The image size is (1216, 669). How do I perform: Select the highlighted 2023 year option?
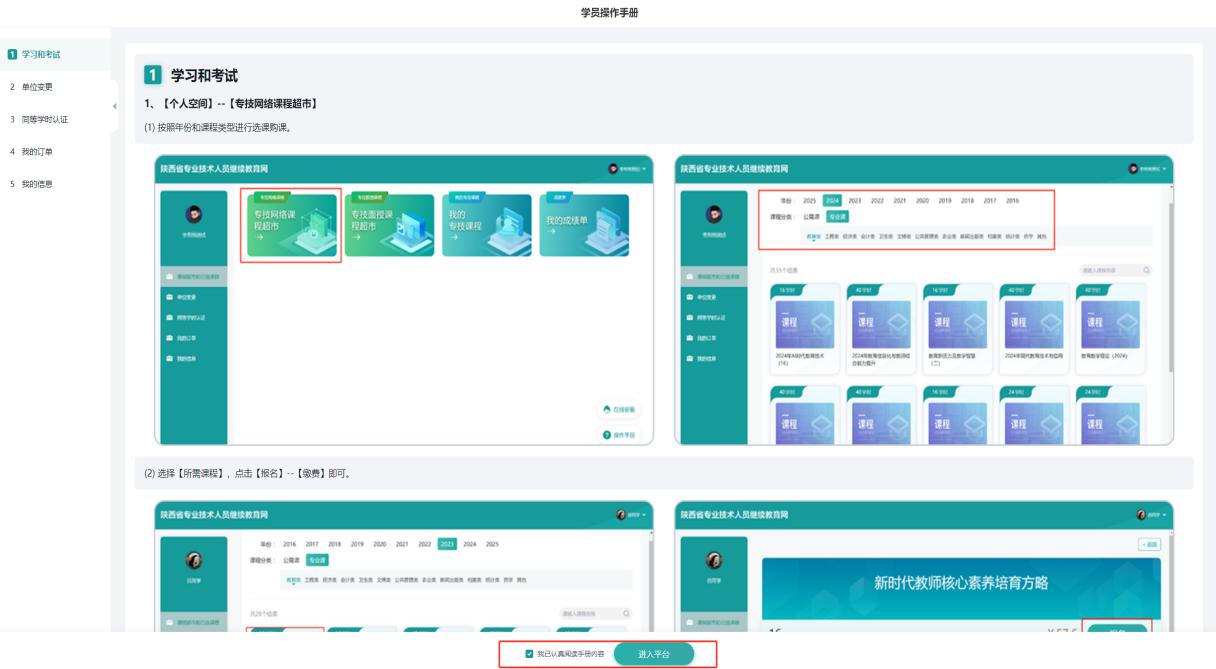447,544
